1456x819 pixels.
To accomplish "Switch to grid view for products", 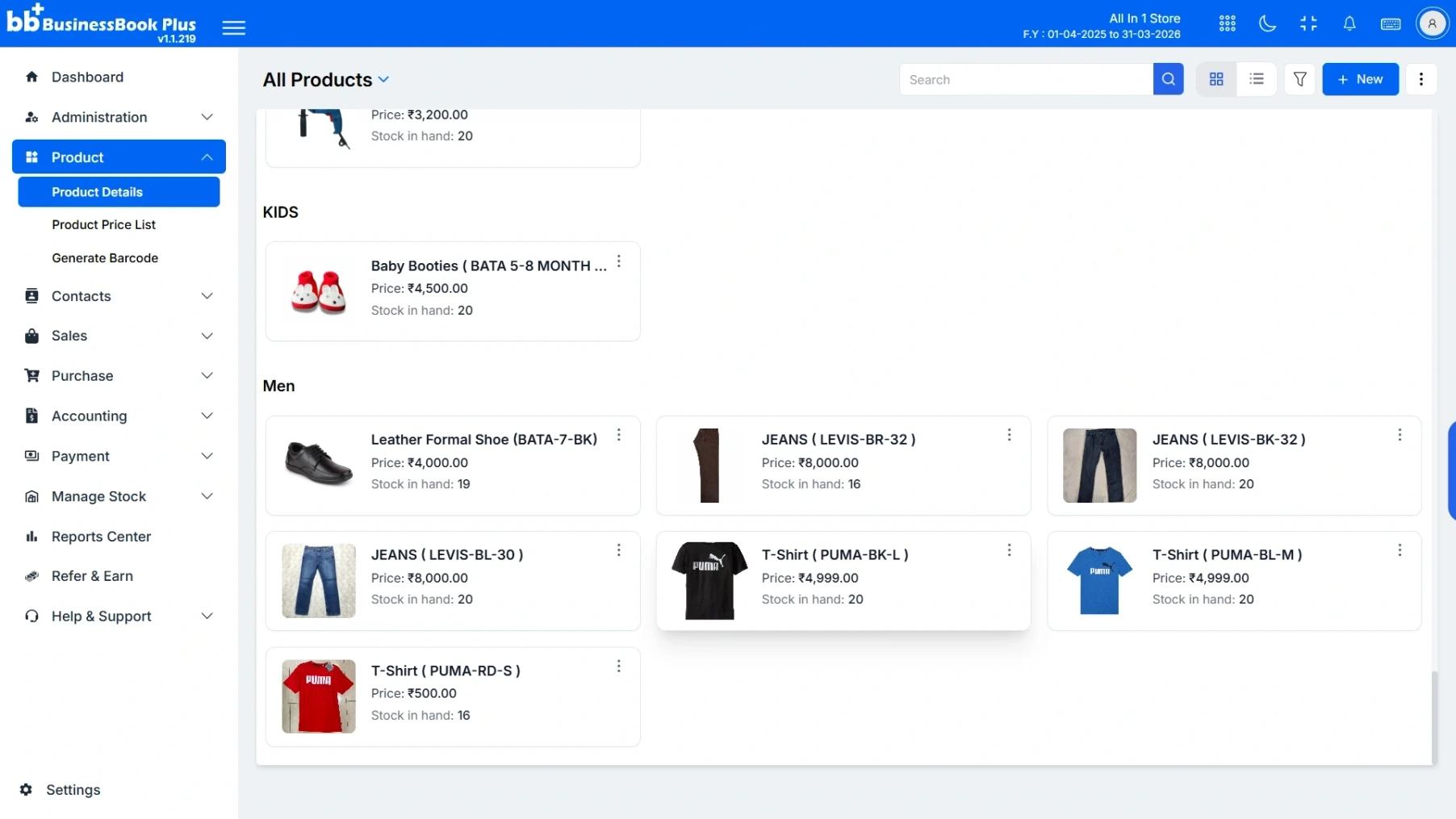I will tap(1216, 79).
